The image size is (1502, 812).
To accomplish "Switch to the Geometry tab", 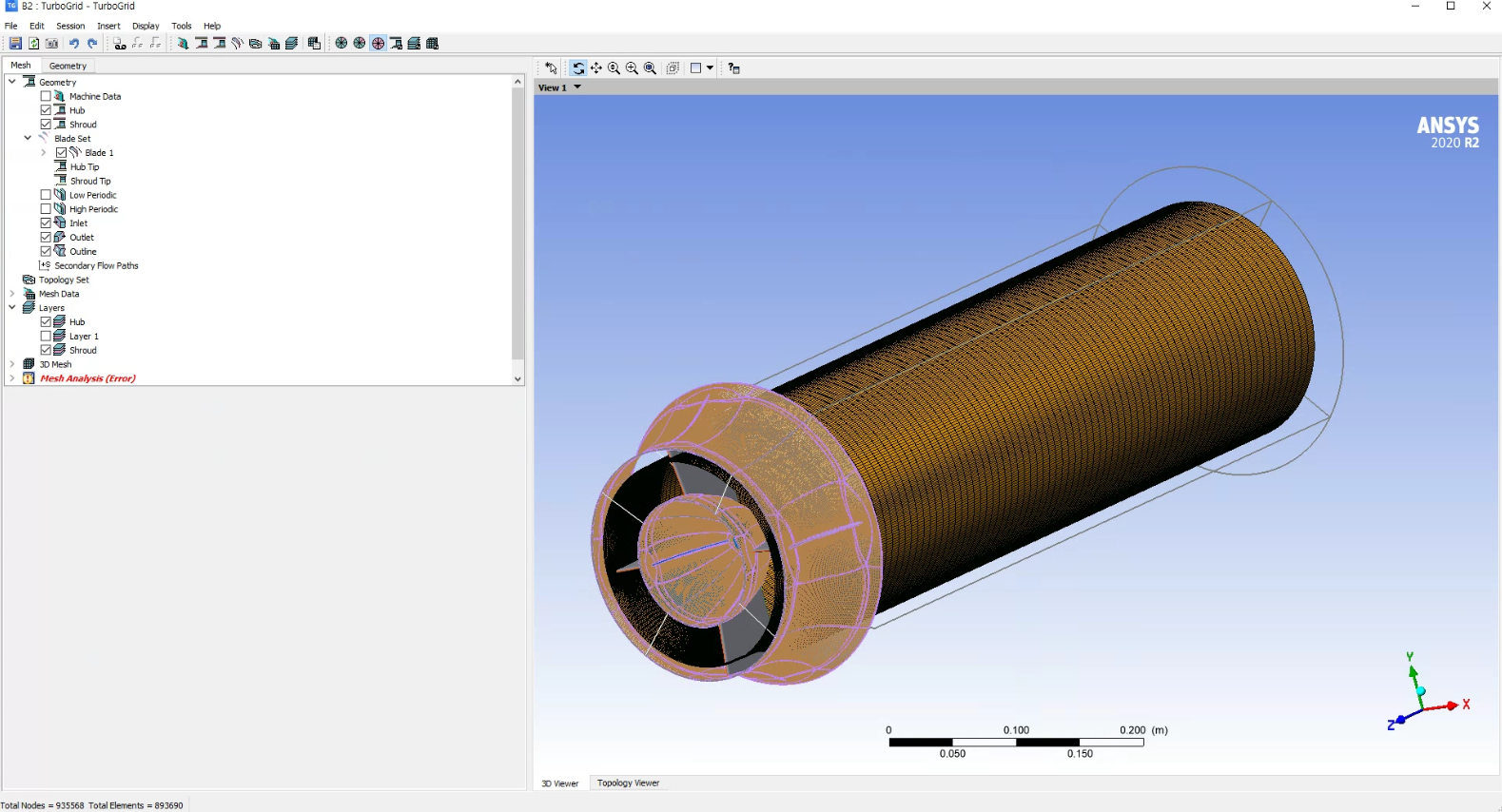I will point(68,66).
